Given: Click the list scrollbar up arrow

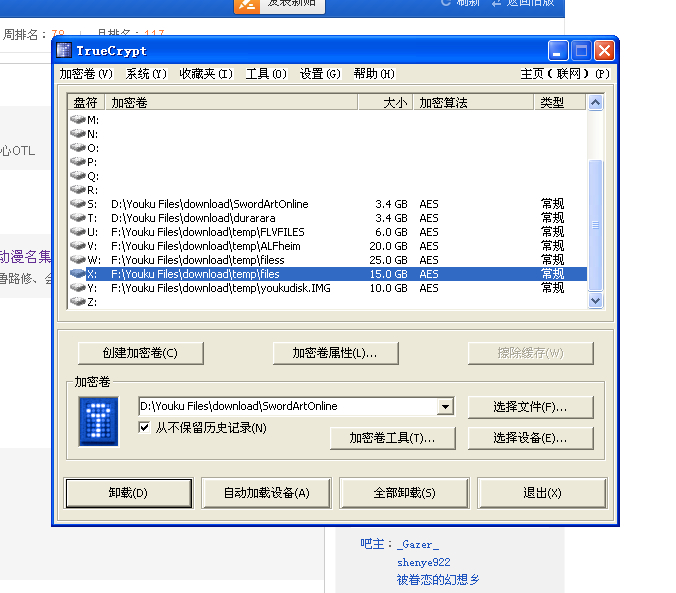Looking at the screenshot, I should coord(595,103).
